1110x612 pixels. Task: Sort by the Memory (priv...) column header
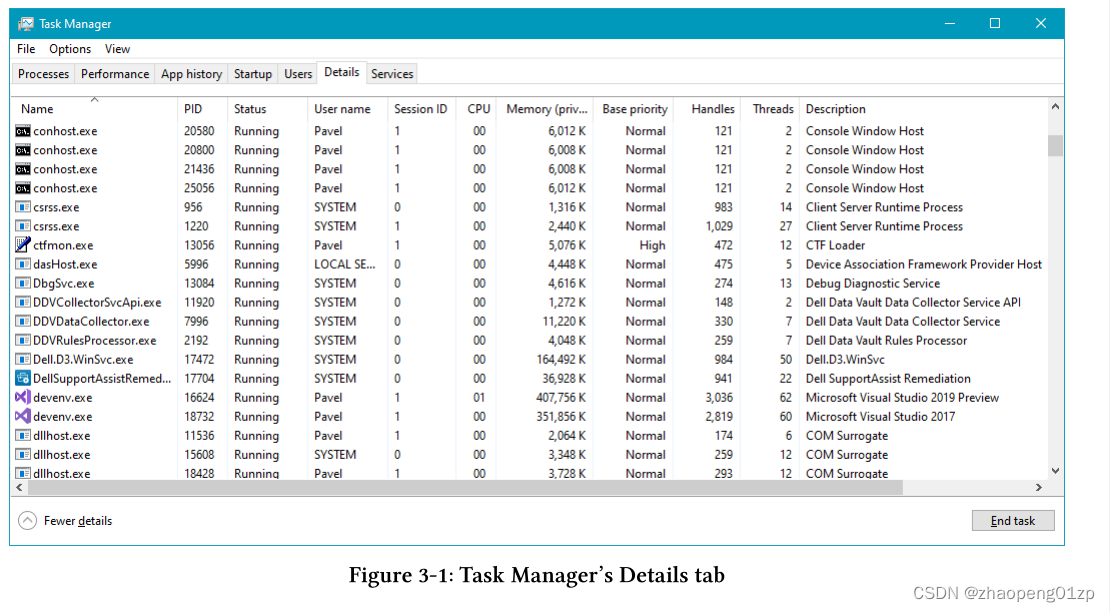546,109
